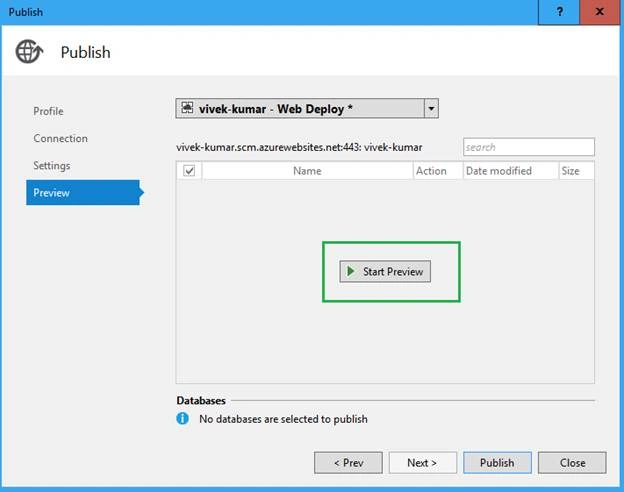Sort by the Name column header
The width and height of the screenshot is (624, 492).
click(x=307, y=171)
